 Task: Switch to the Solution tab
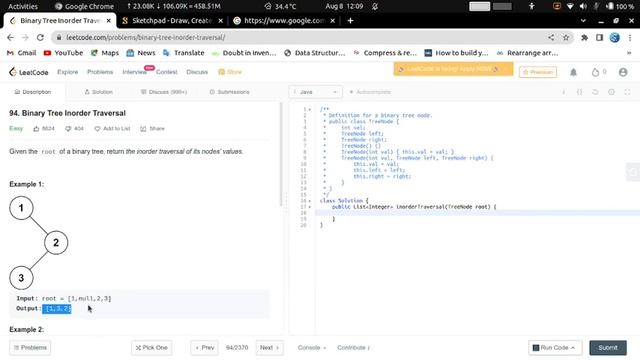pyautogui.click(x=98, y=92)
